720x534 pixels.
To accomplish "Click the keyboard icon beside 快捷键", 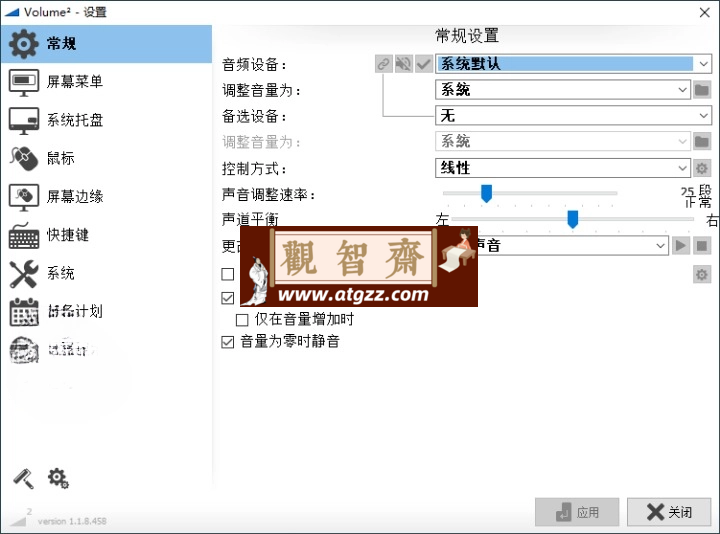I will point(24,236).
